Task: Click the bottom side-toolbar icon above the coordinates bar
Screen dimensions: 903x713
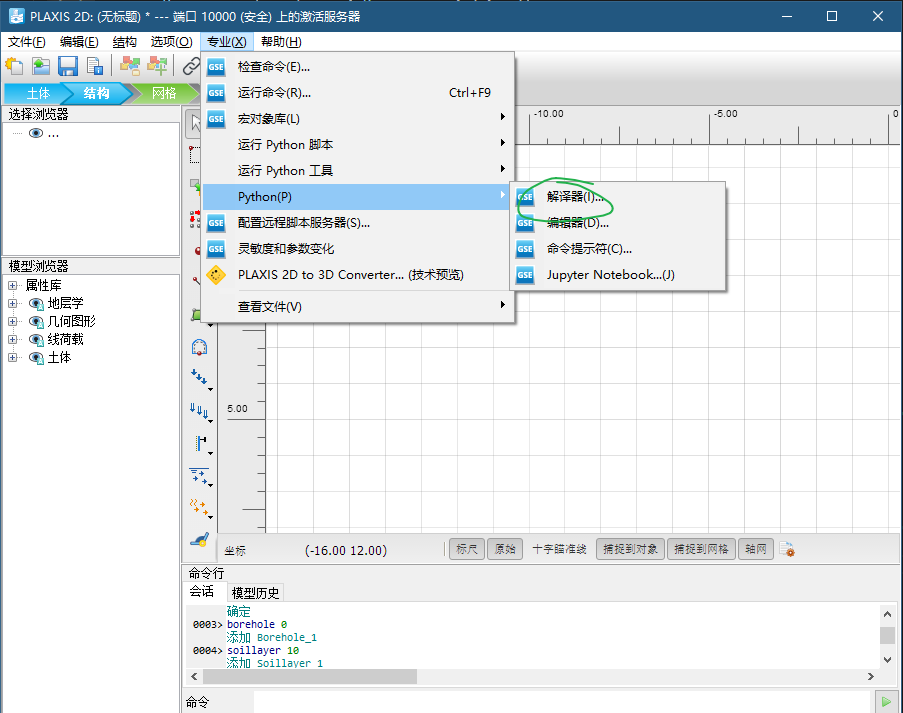Action: (x=199, y=539)
